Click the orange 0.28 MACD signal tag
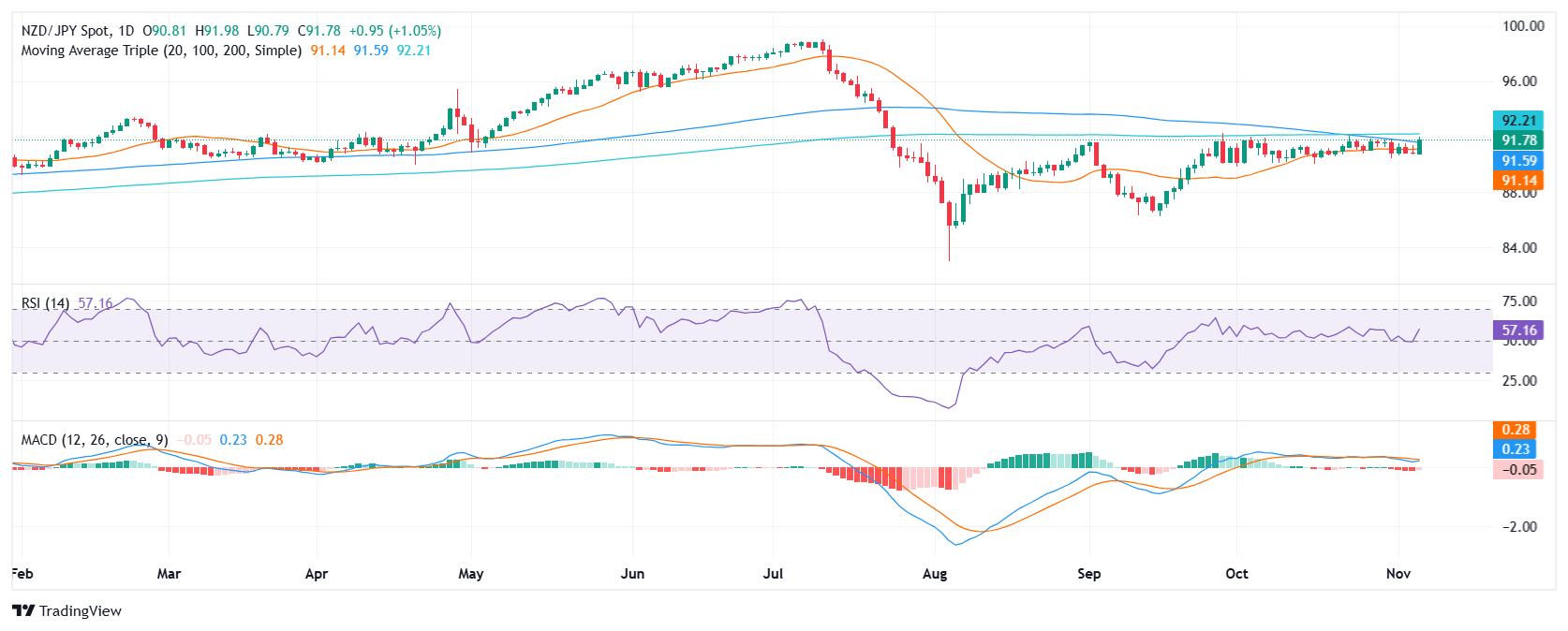This screenshot has height=631, width=1568. pyautogui.click(x=1515, y=430)
